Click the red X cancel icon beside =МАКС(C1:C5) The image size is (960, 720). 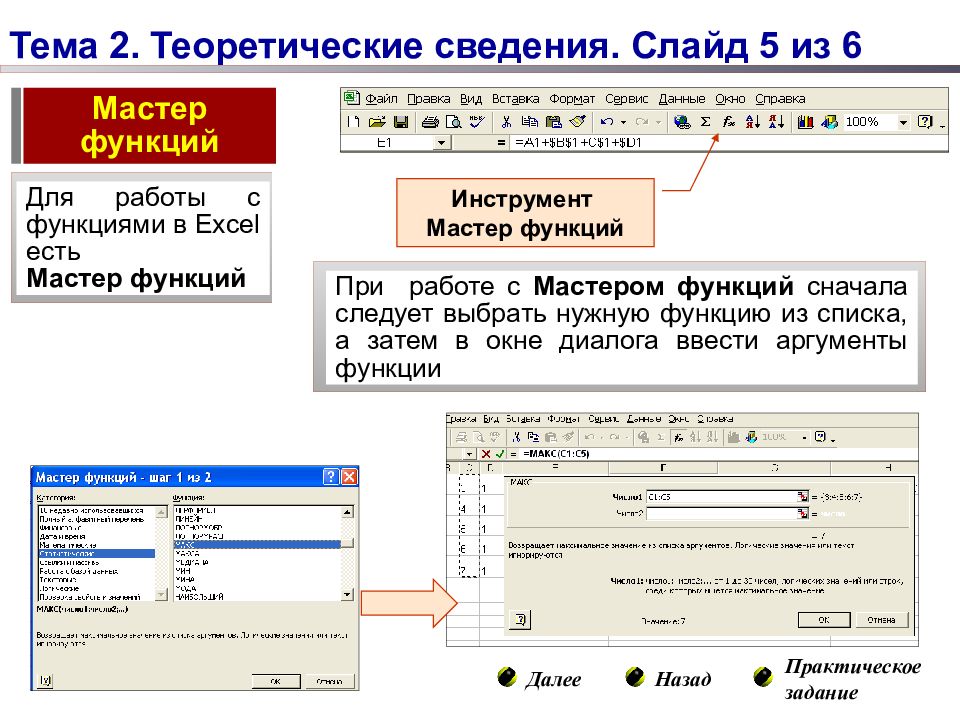486,454
